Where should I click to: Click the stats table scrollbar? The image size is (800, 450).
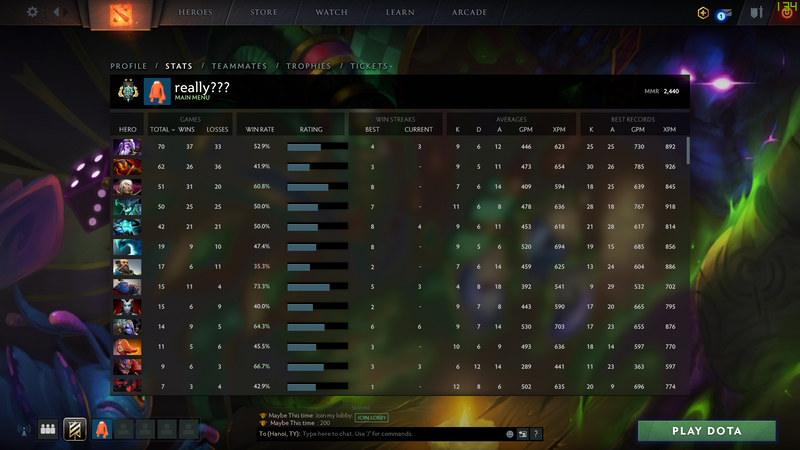(x=688, y=151)
